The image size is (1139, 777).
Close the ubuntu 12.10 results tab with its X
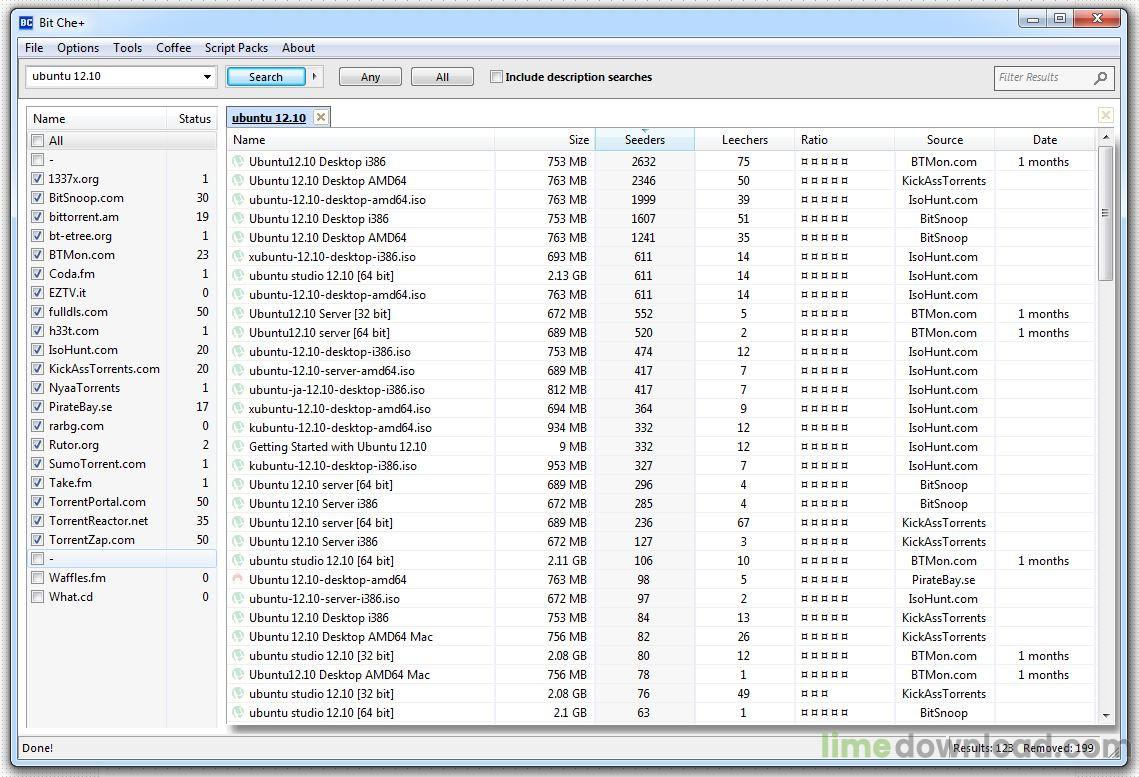coord(321,117)
